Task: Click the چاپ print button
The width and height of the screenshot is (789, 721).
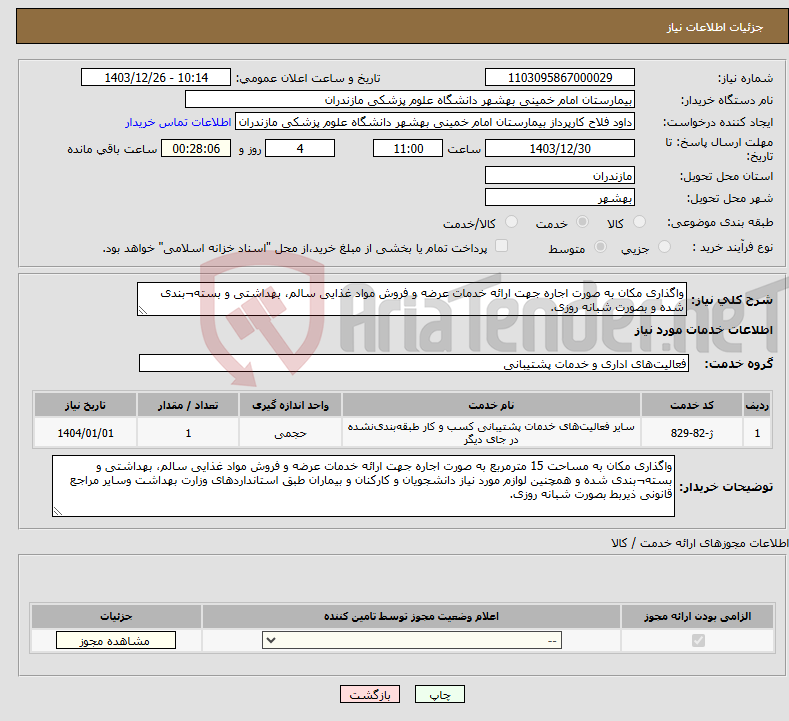Action: [439, 694]
